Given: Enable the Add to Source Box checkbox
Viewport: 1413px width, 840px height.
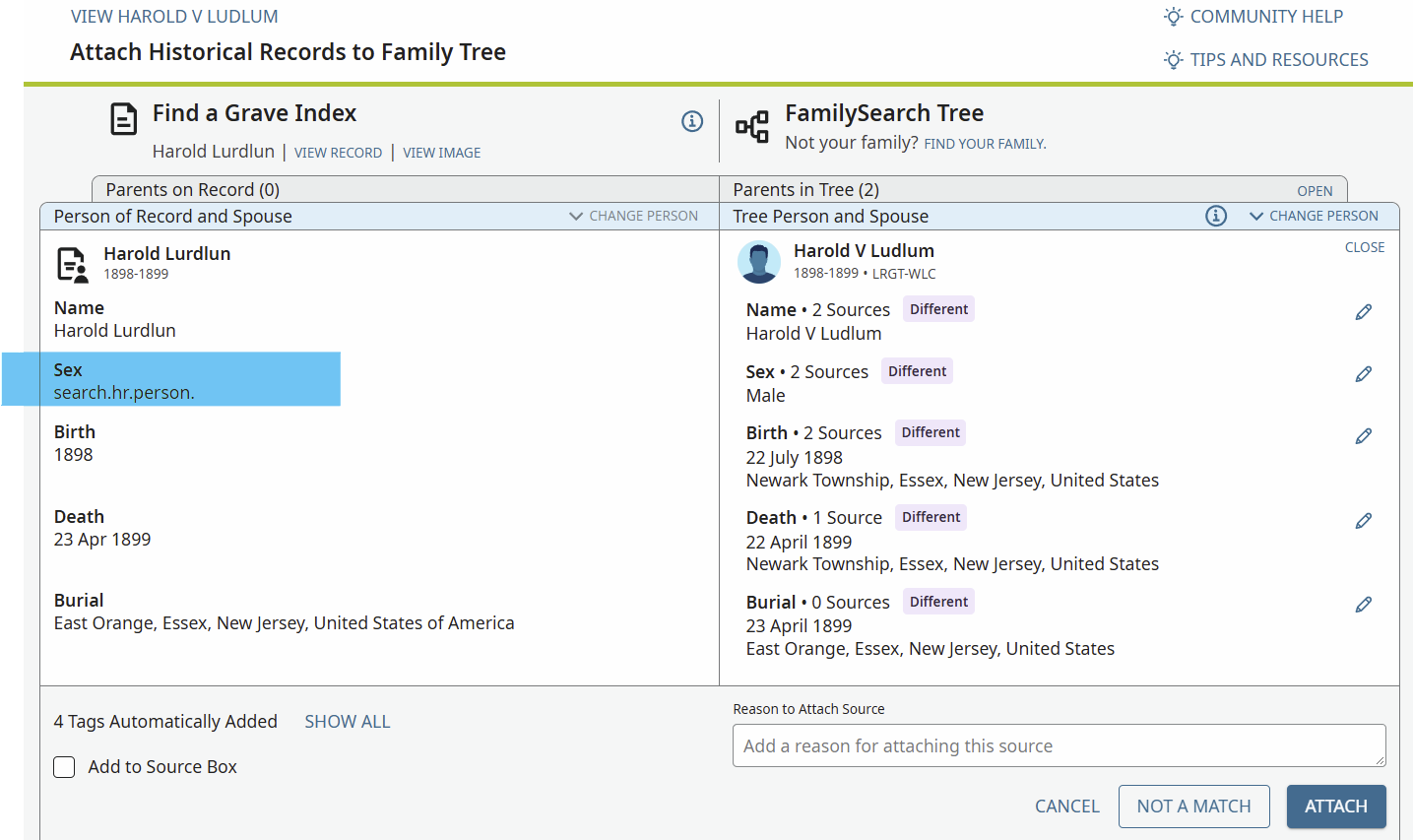Looking at the screenshot, I should [x=64, y=767].
